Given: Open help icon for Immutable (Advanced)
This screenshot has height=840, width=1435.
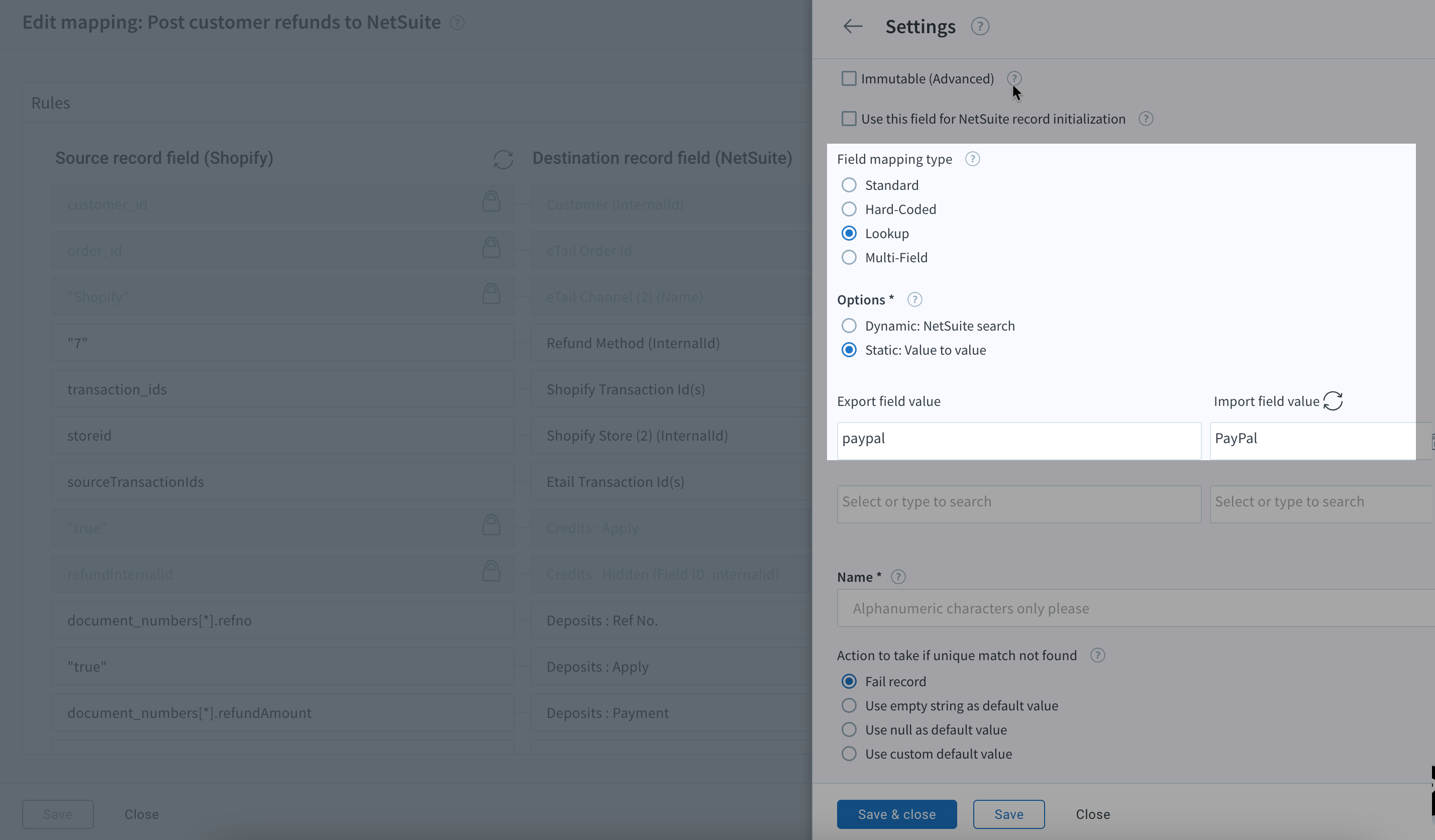Looking at the screenshot, I should point(1013,78).
